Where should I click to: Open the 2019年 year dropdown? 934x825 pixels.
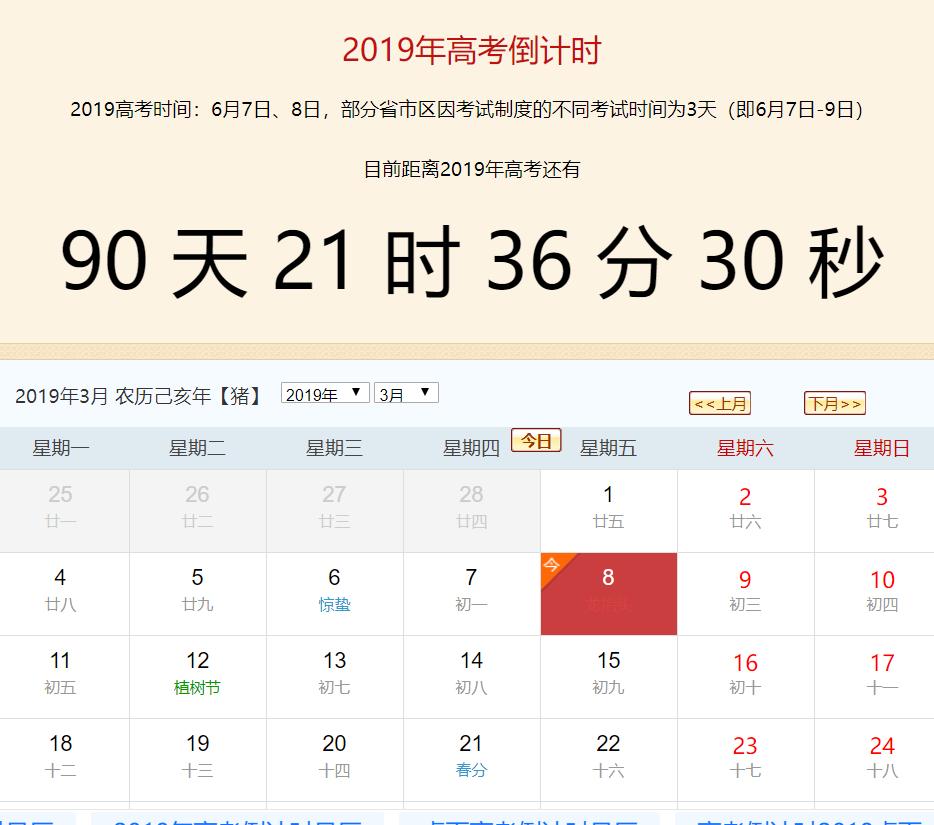point(325,393)
